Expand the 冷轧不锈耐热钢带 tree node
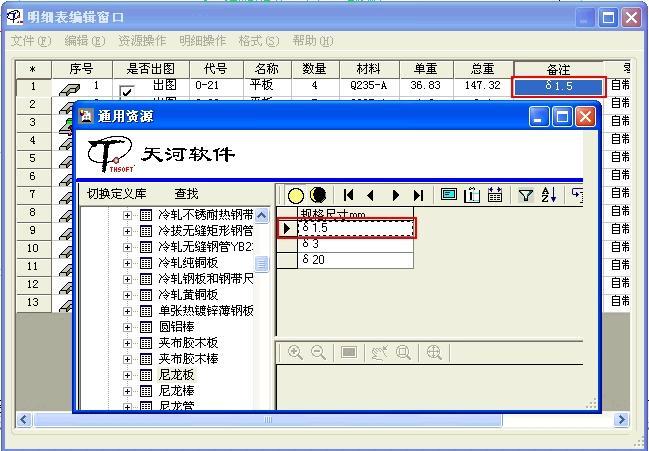 coord(127,215)
